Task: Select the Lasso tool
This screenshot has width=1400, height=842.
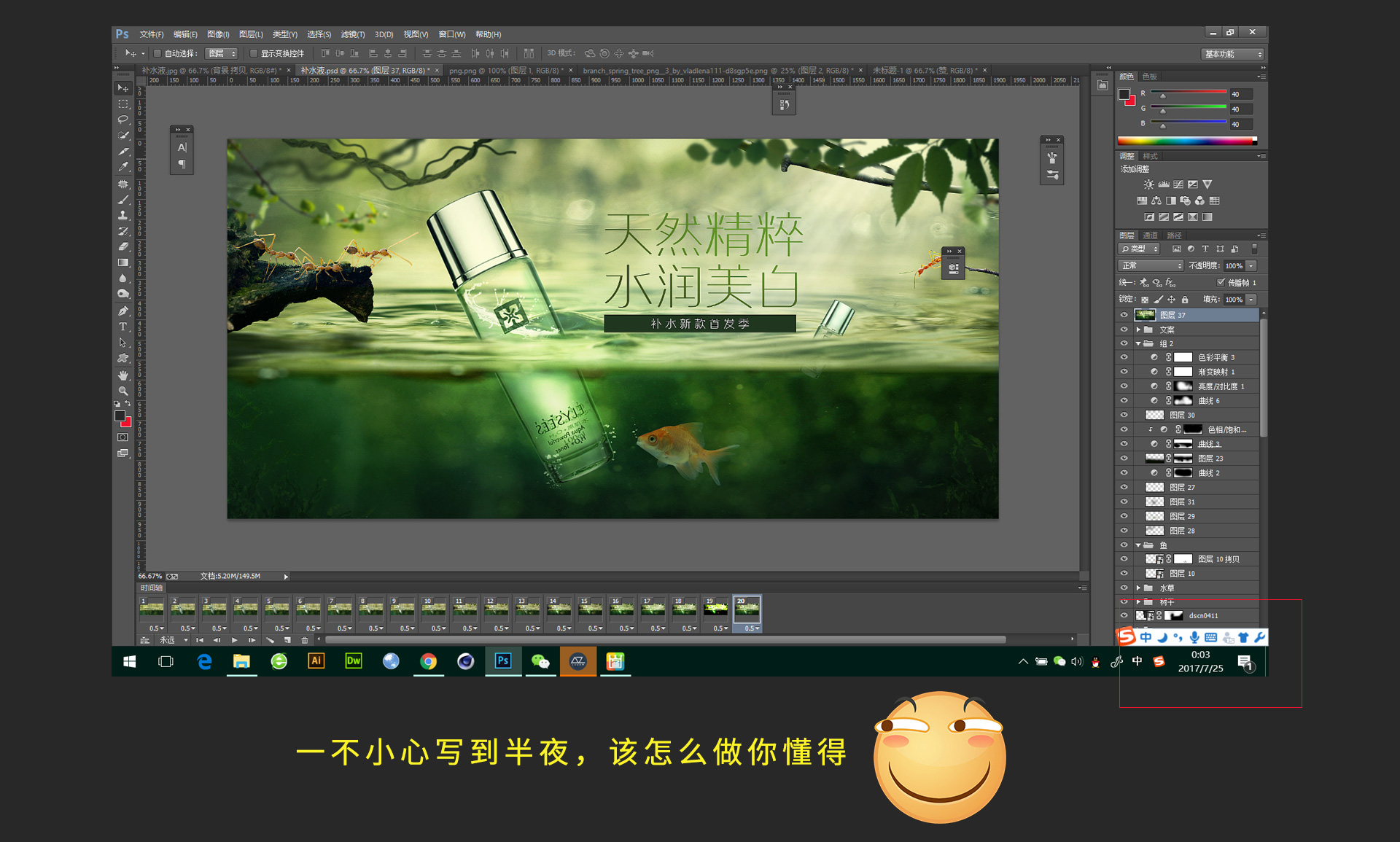Action: tap(122, 120)
